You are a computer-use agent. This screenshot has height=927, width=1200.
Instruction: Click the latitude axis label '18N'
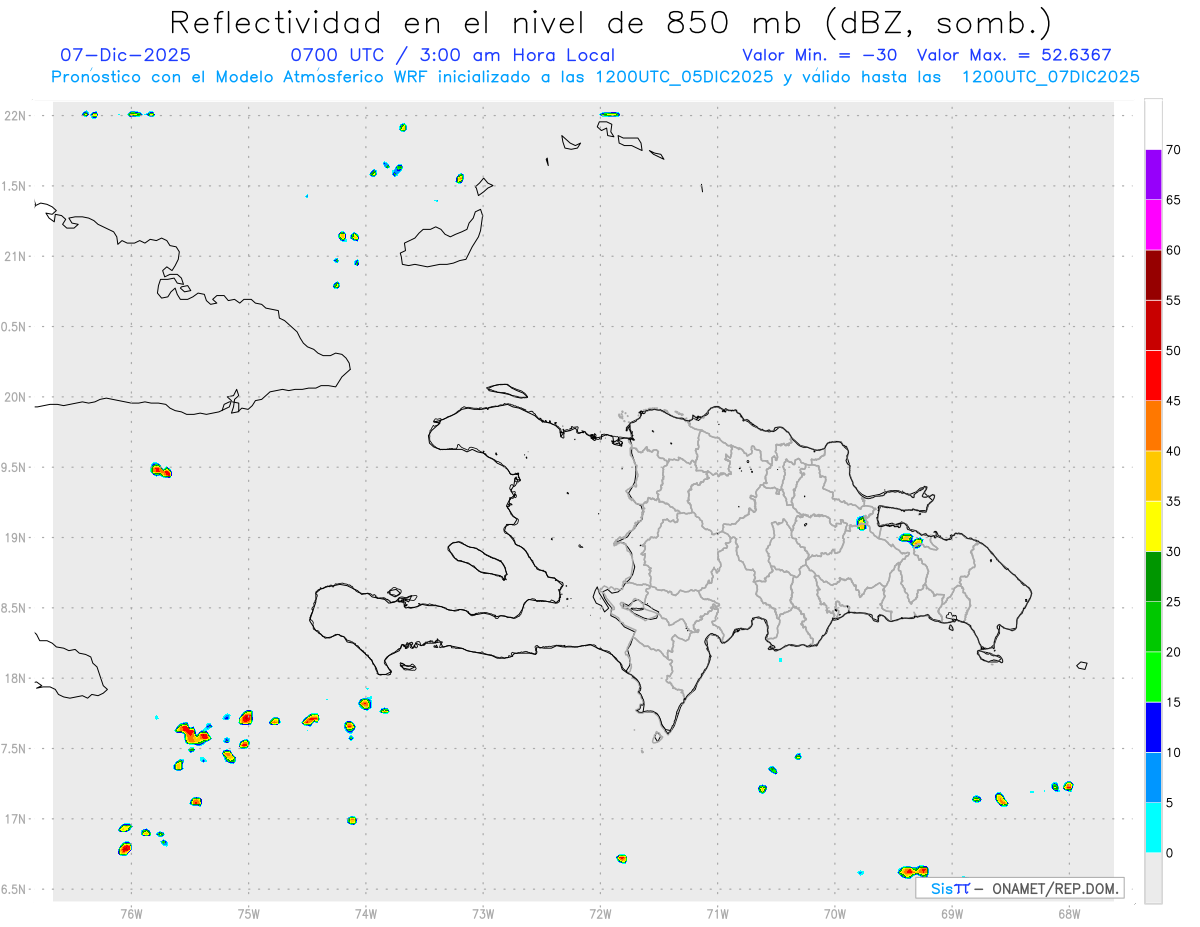pyautogui.click(x=16, y=679)
